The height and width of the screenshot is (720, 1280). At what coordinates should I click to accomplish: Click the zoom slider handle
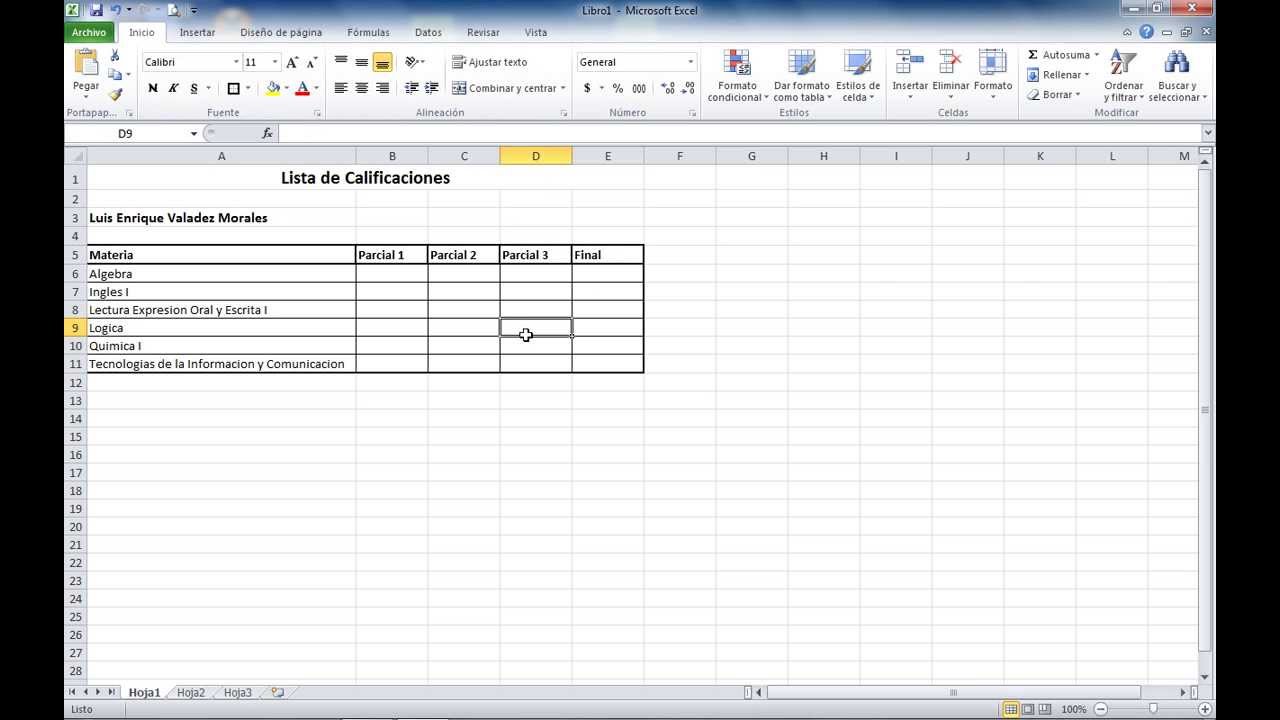pos(1153,709)
